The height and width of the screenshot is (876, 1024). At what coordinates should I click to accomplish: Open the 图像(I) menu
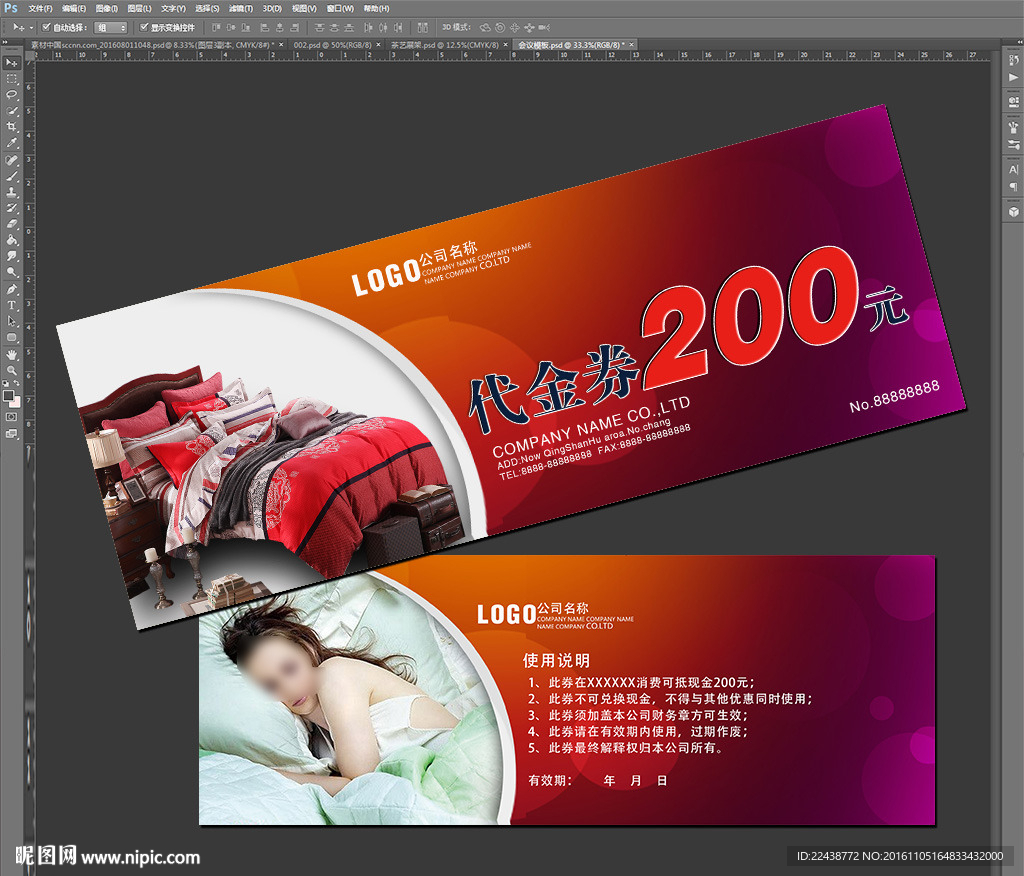tap(106, 8)
